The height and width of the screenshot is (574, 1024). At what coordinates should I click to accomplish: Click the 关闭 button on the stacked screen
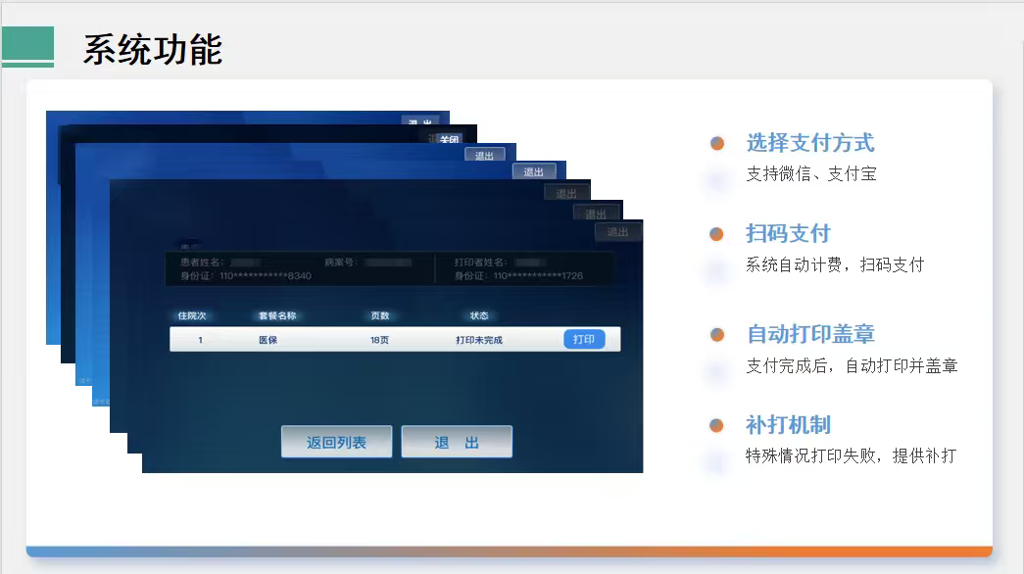click(x=449, y=140)
